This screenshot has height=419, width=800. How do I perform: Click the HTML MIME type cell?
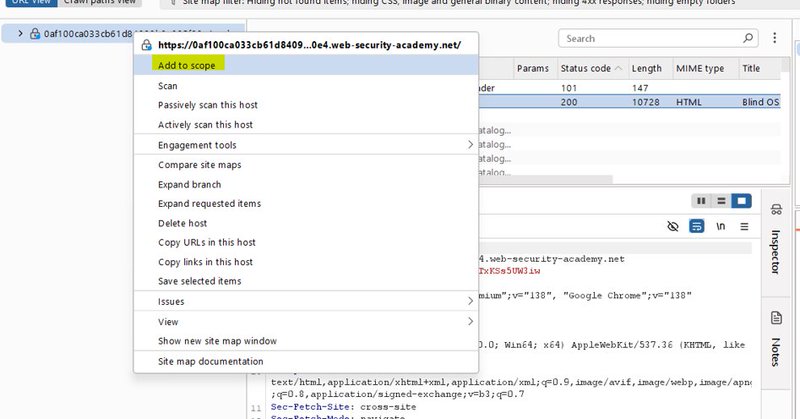(x=689, y=102)
